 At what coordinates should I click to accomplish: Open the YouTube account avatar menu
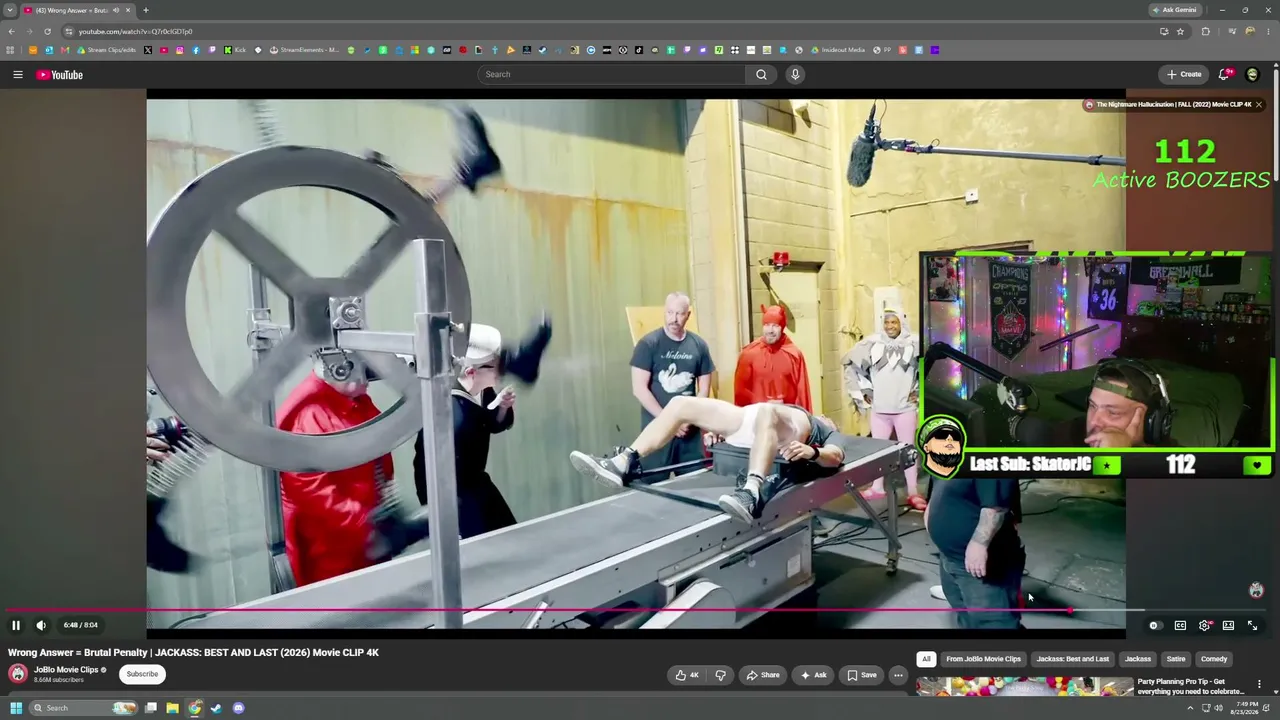click(1252, 74)
